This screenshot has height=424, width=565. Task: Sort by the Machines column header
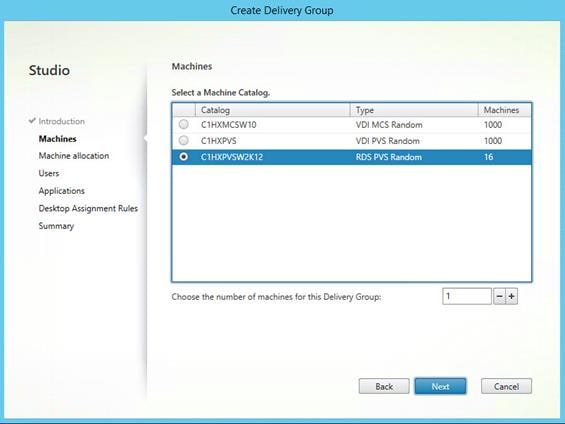pyautogui.click(x=504, y=110)
